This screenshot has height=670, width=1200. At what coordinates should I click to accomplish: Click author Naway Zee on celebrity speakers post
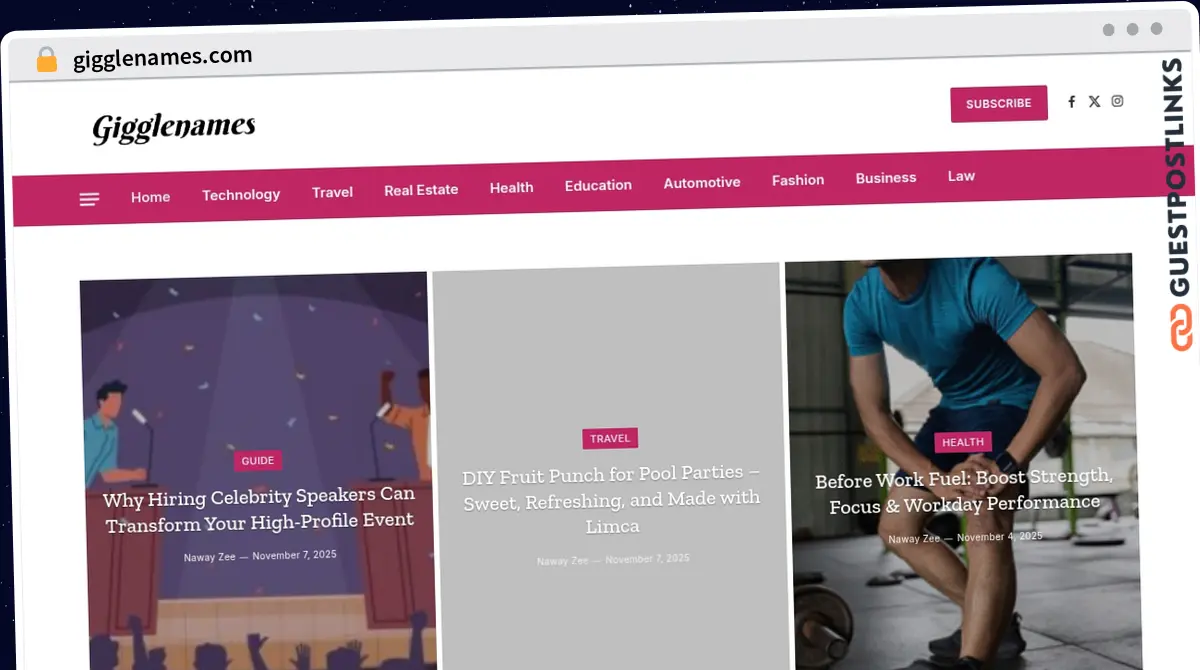coord(209,557)
